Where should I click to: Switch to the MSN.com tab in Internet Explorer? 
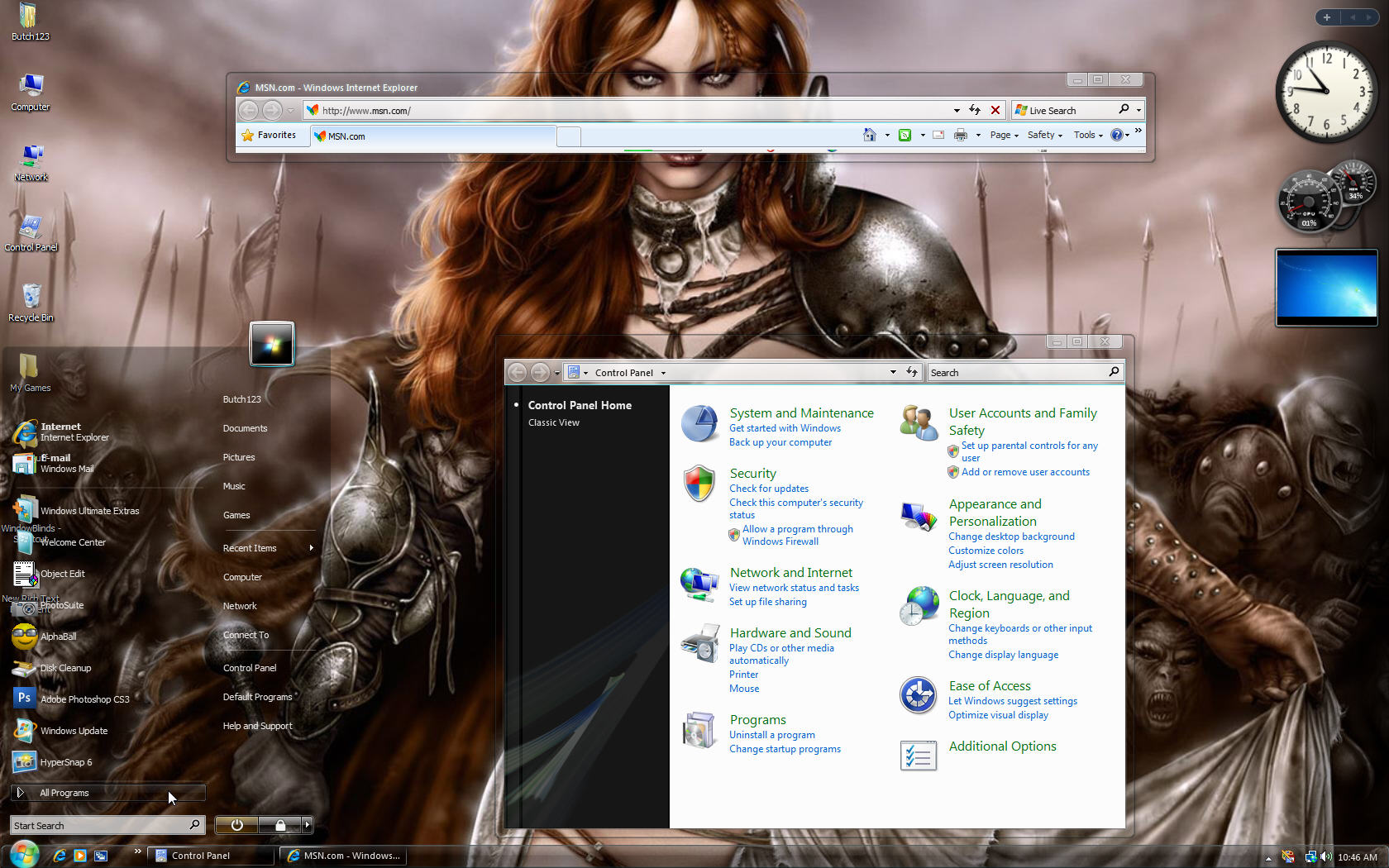click(433, 136)
